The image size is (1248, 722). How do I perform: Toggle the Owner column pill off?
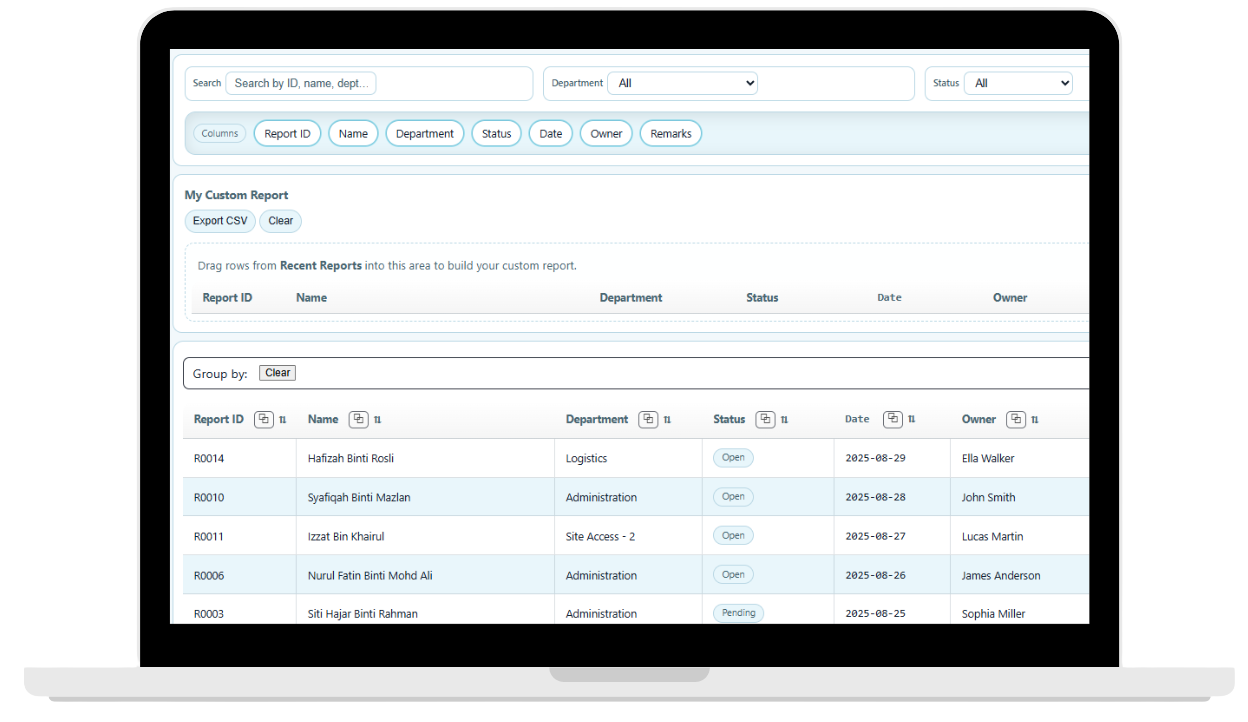(x=606, y=133)
